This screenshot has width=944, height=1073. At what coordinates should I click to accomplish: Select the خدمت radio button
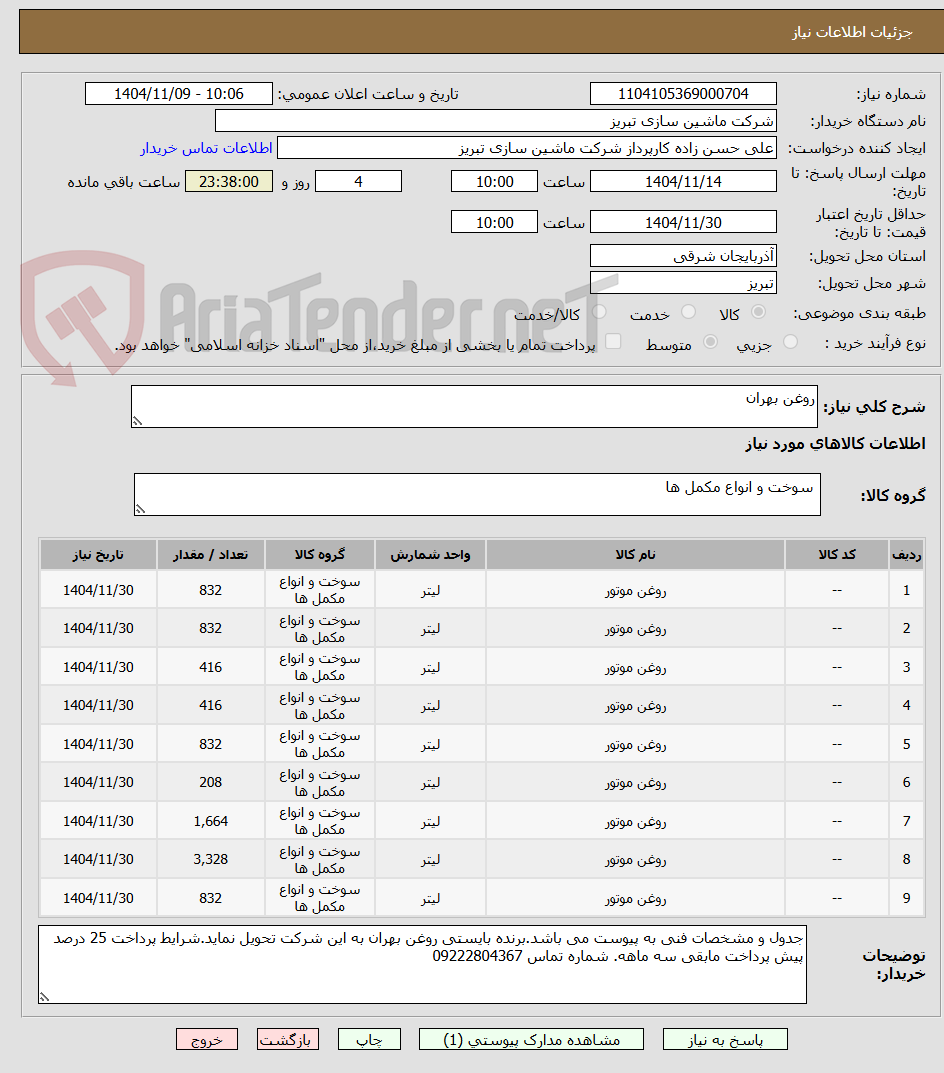click(x=689, y=312)
